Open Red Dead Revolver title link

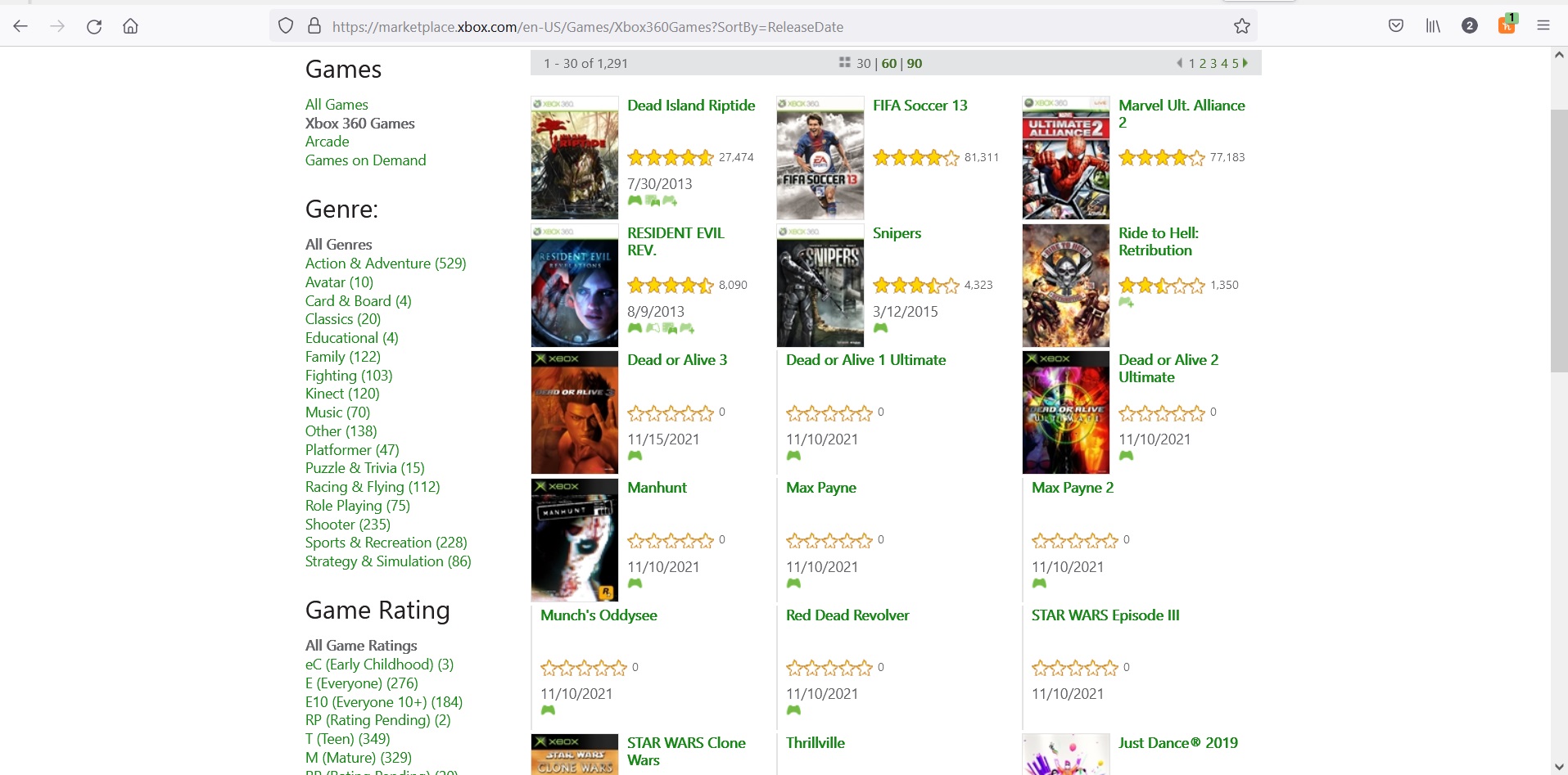(847, 615)
